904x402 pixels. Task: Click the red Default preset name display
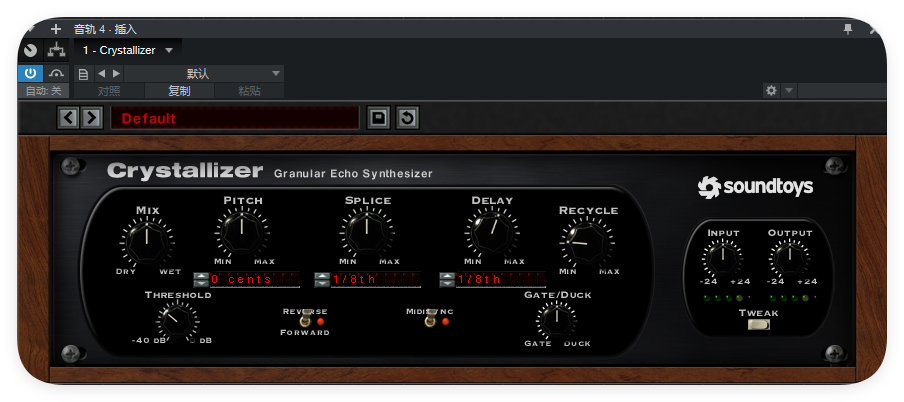click(x=235, y=118)
